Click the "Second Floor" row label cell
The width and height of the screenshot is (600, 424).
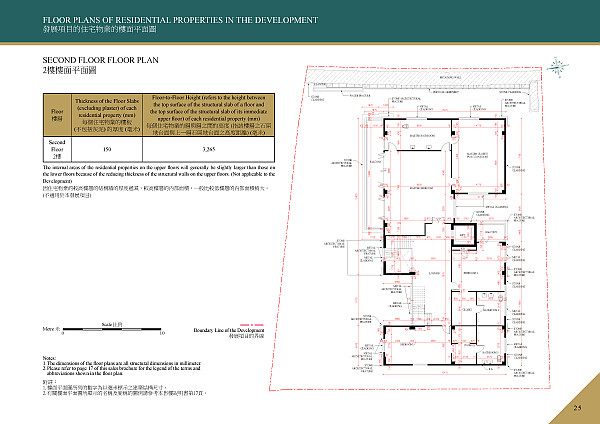[56, 148]
